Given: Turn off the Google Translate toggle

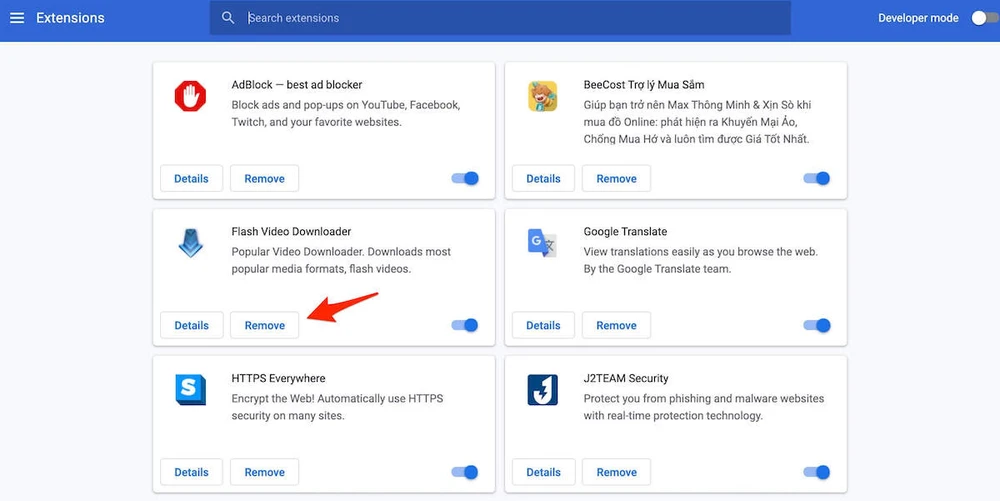Looking at the screenshot, I should coord(817,325).
